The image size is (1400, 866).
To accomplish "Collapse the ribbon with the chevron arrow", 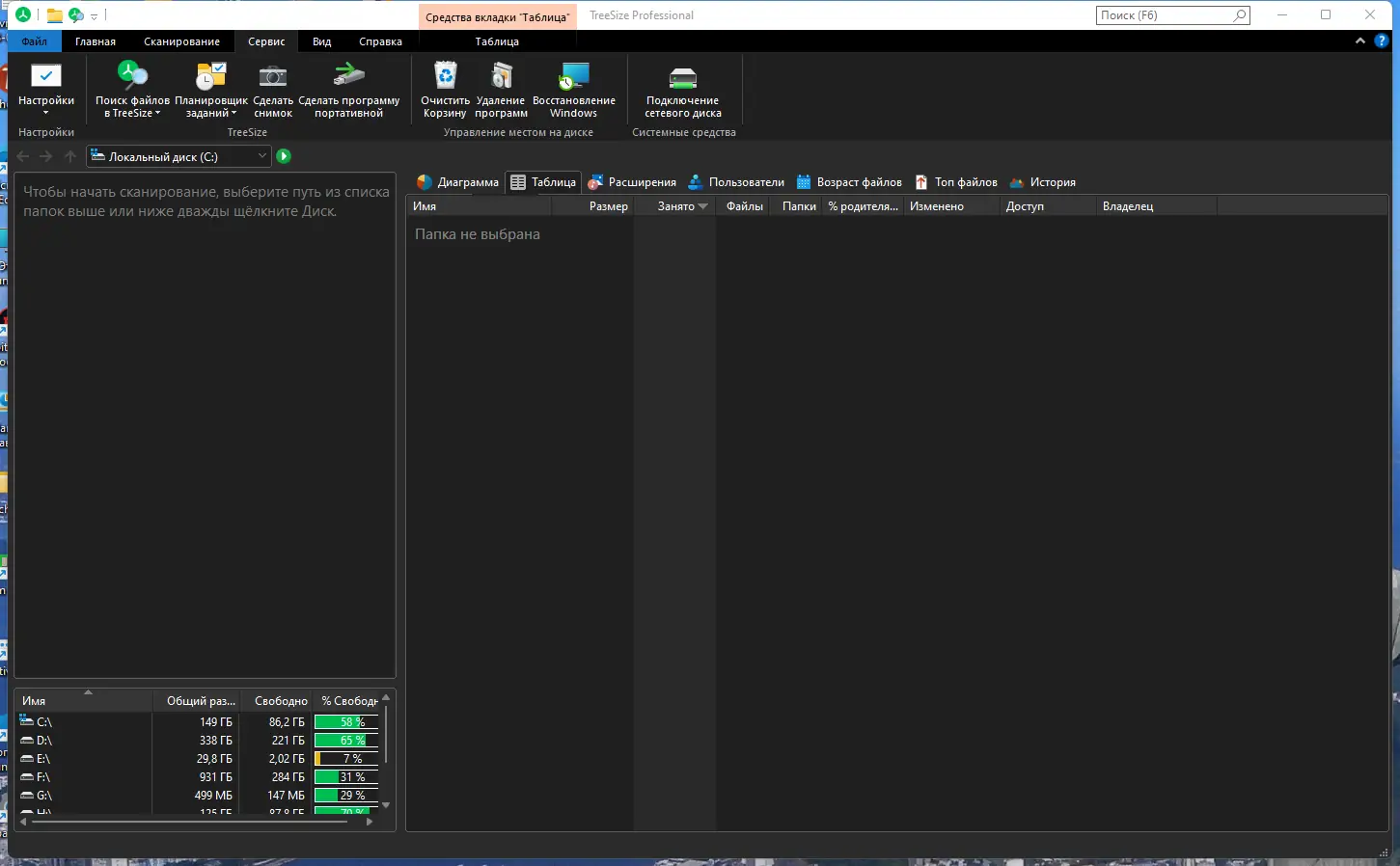I will point(1360,41).
